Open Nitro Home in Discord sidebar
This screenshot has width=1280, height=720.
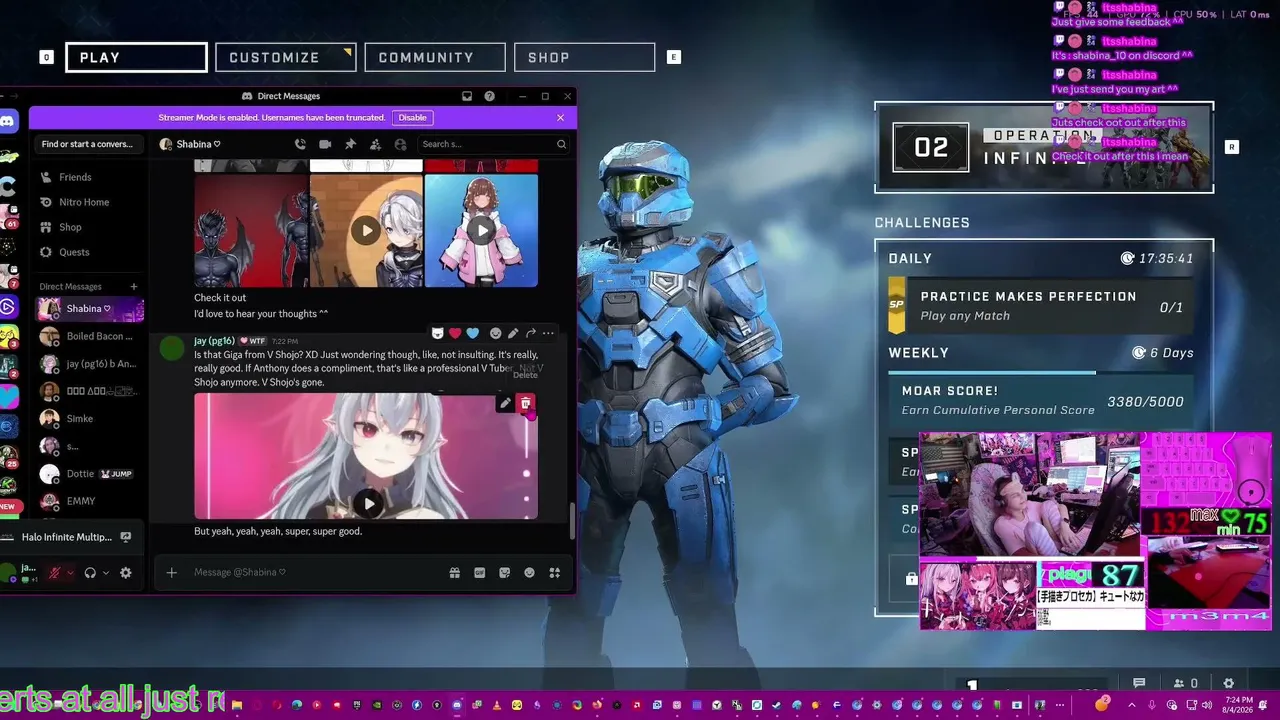click(87, 202)
